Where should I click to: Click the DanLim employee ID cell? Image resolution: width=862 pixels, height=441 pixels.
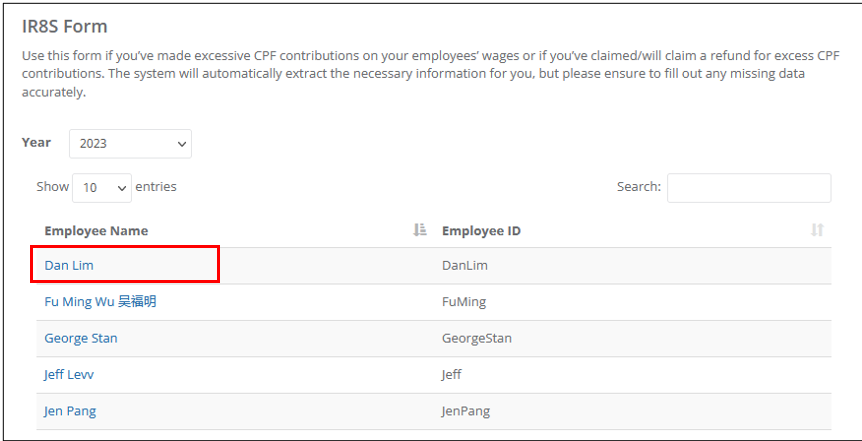click(465, 266)
